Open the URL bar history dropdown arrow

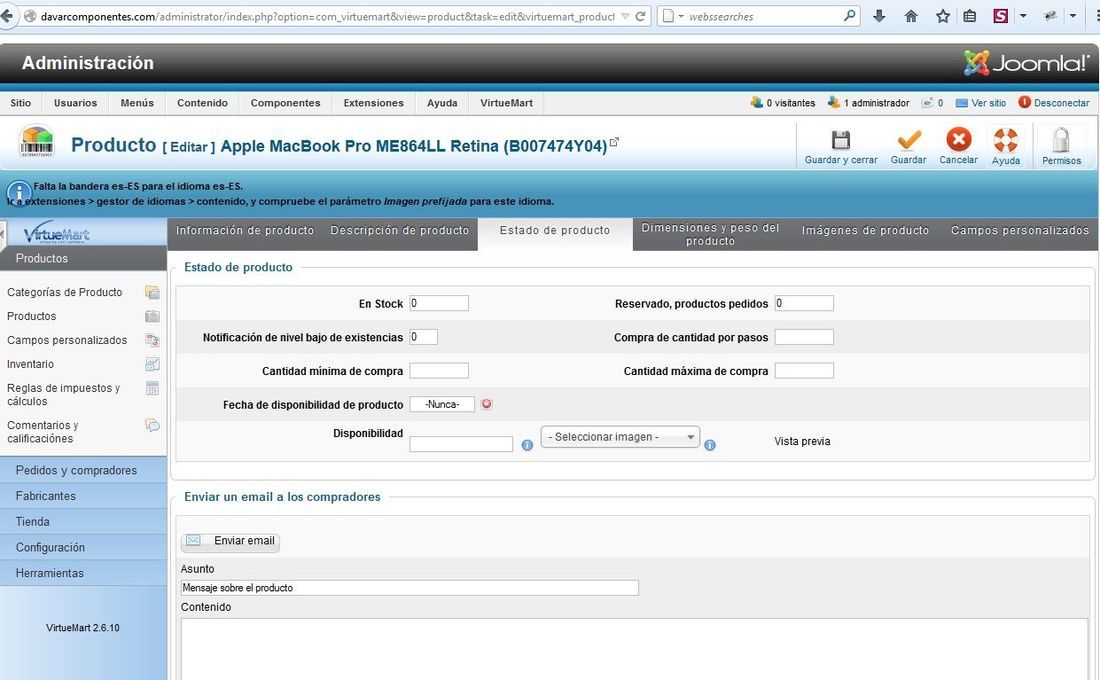(x=625, y=16)
